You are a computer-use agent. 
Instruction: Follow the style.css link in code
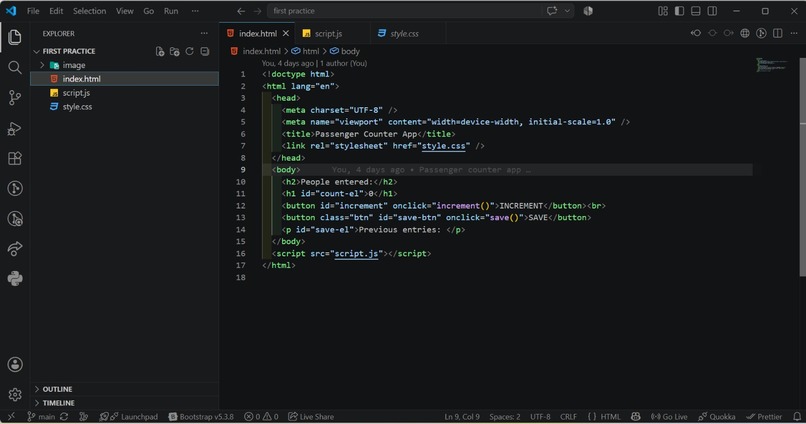click(x=443, y=146)
